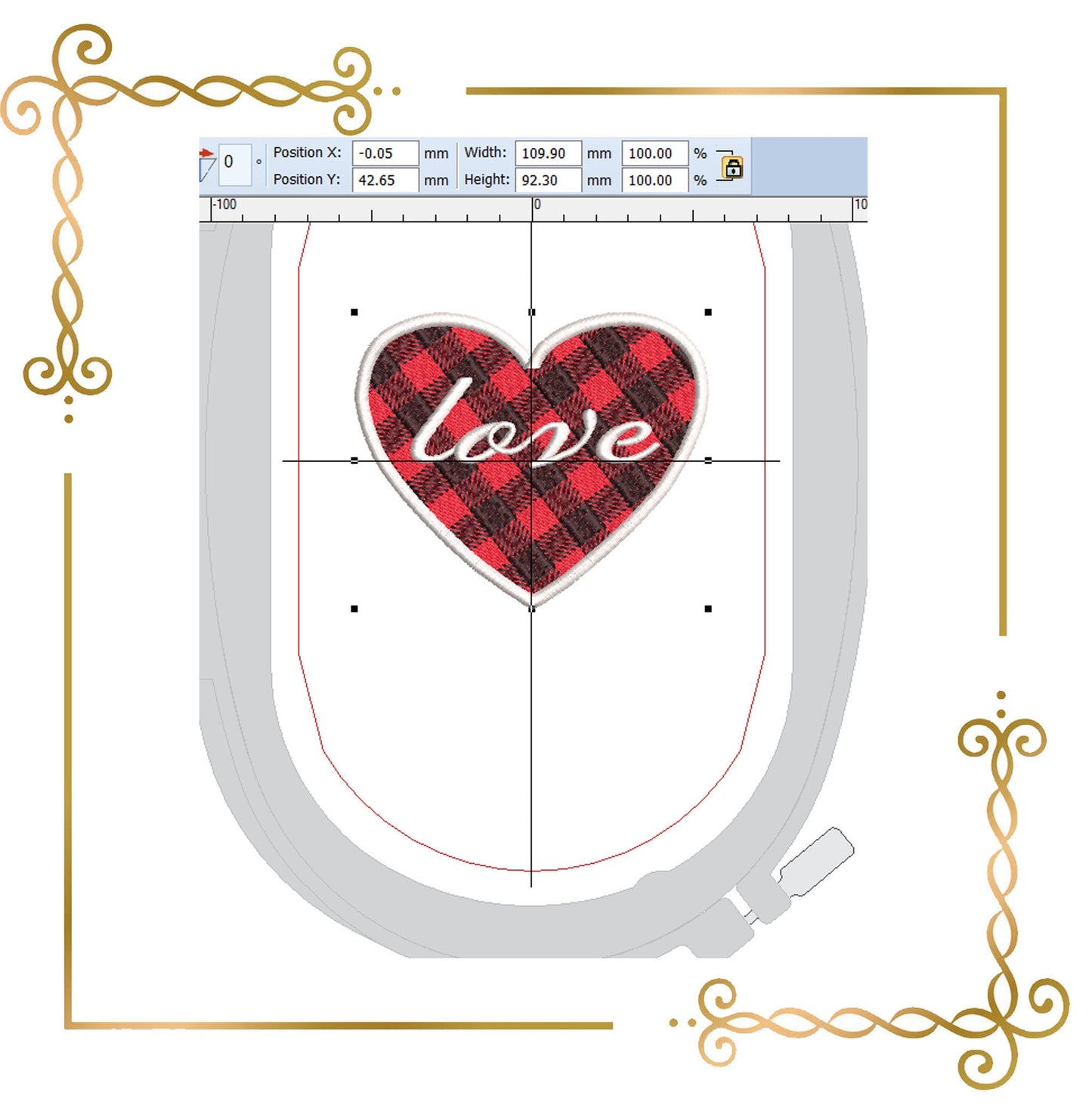Click the bottom-center selection handle

(532, 608)
